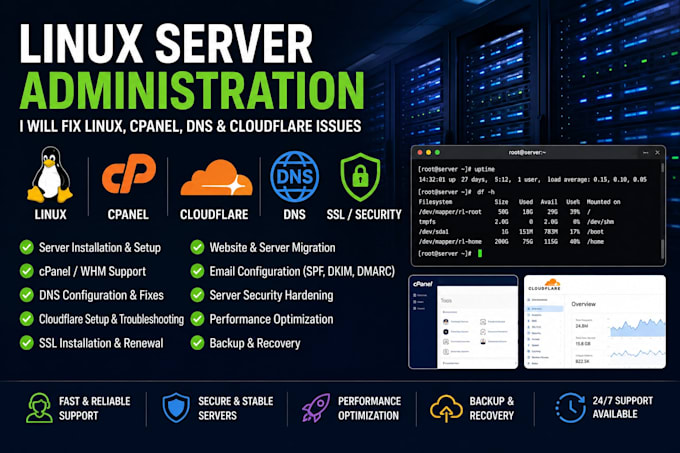The width and height of the screenshot is (680, 453).
Task: Click the cloud upload Backup & Recovery icon
Action: point(446,408)
